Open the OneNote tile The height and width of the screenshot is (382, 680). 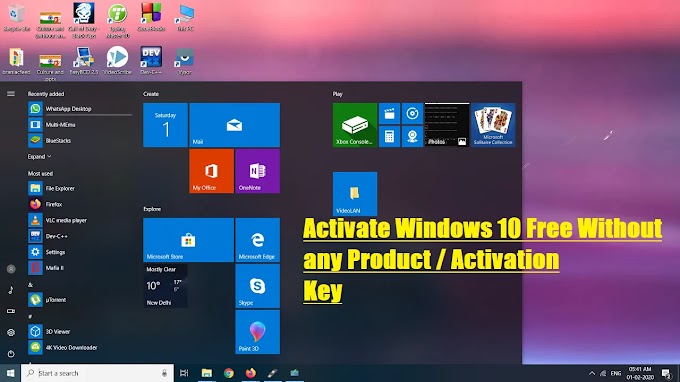point(258,171)
